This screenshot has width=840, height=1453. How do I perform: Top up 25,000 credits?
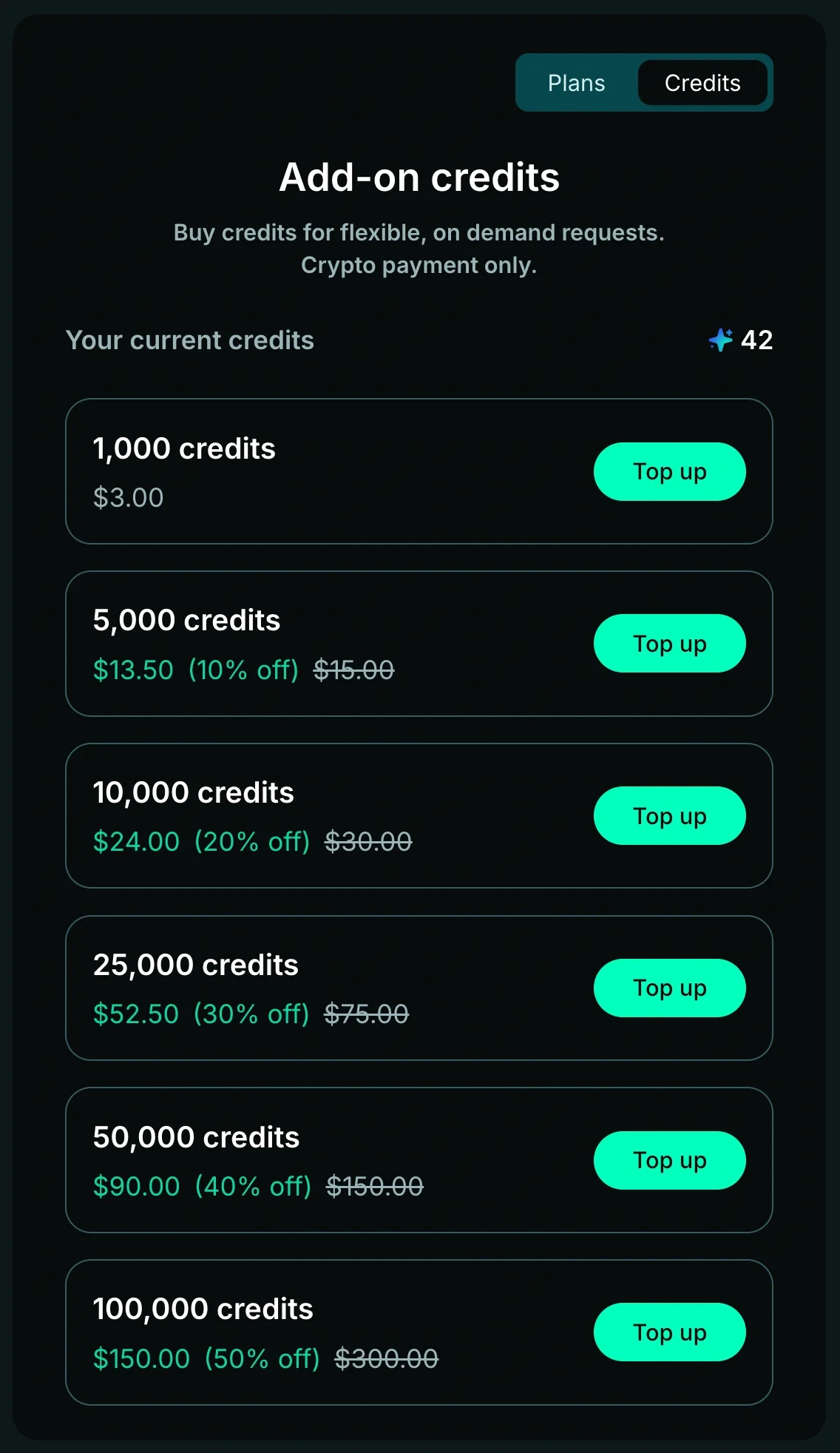pyautogui.click(x=669, y=988)
